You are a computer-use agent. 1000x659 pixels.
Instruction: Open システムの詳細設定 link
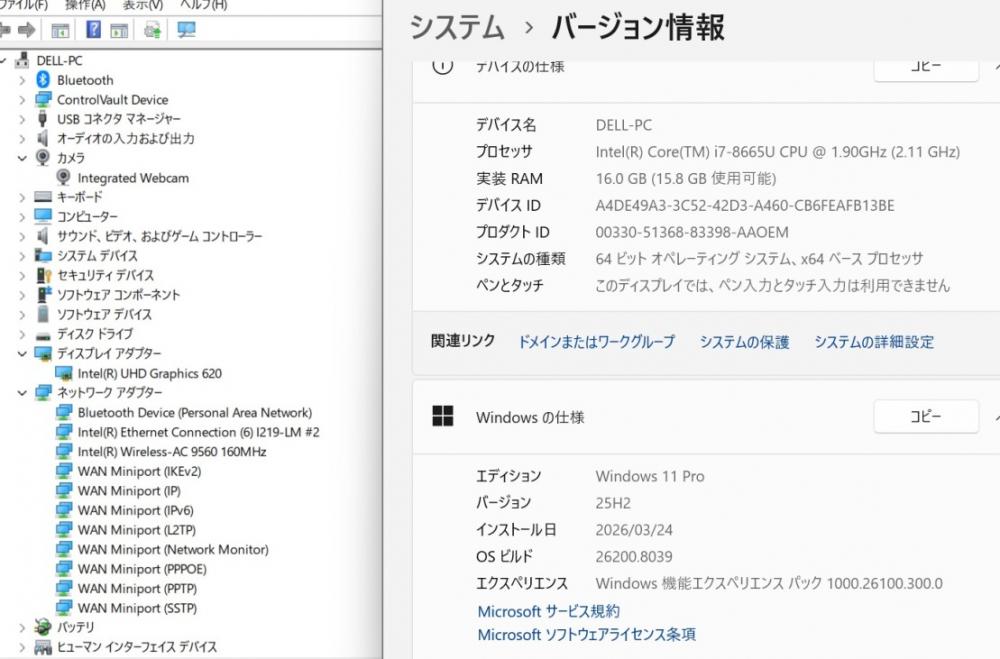[874, 342]
